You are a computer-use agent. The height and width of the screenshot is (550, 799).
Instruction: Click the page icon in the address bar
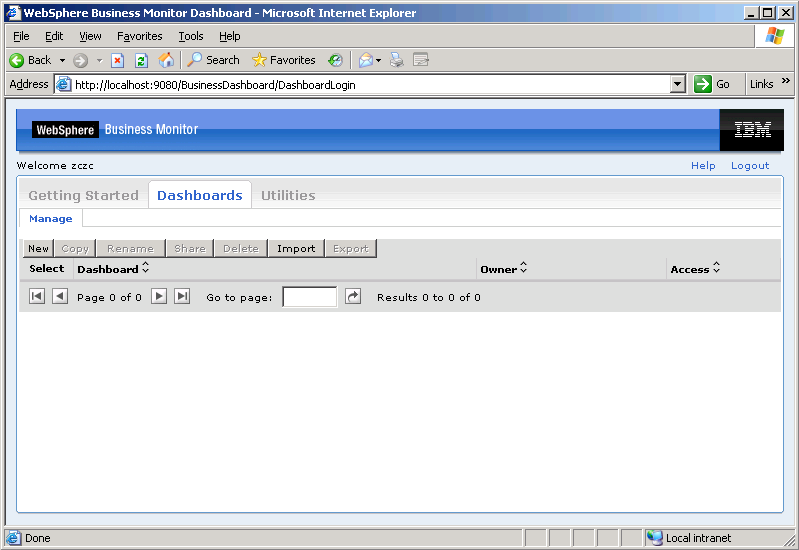pyautogui.click(x=63, y=84)
